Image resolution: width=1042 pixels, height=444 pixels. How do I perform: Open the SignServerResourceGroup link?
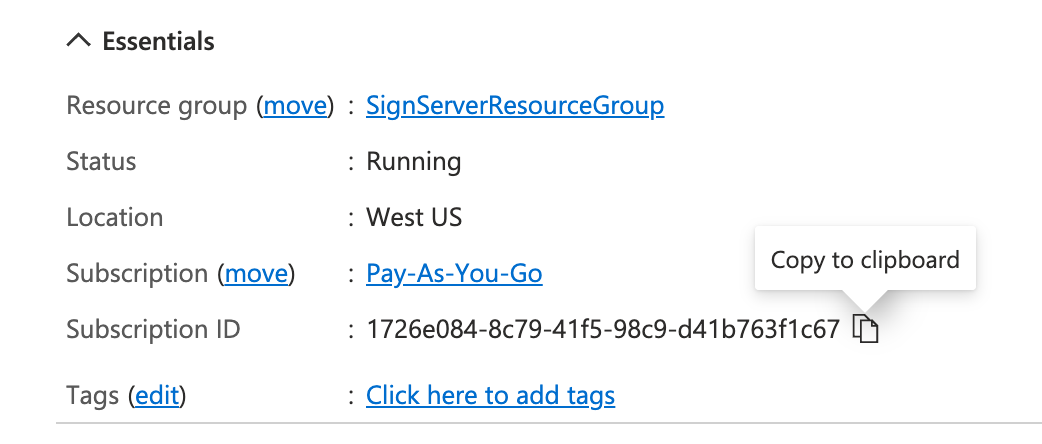(x=515, y=105)
